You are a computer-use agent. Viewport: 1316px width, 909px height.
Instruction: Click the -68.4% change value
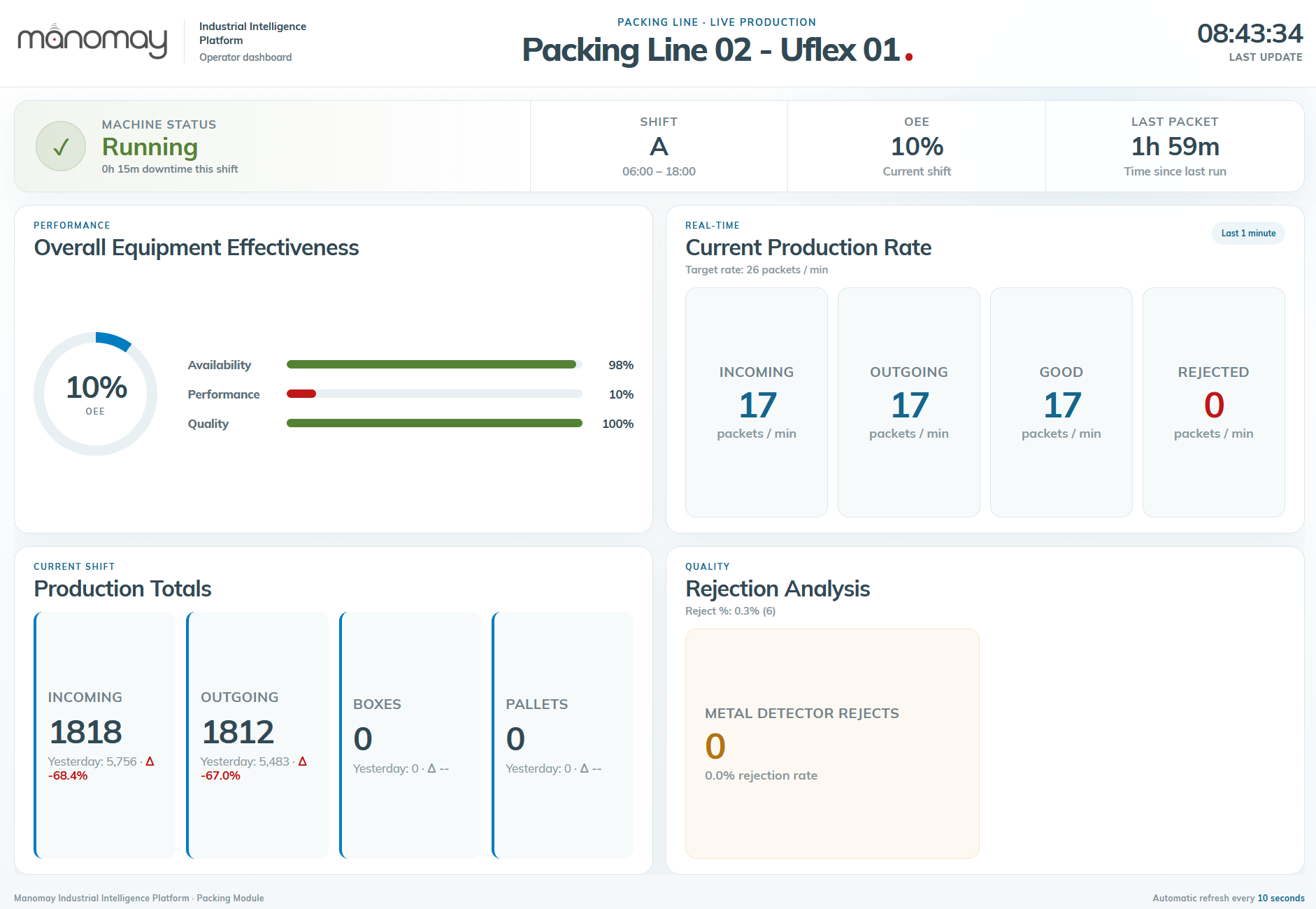(68, 775)
